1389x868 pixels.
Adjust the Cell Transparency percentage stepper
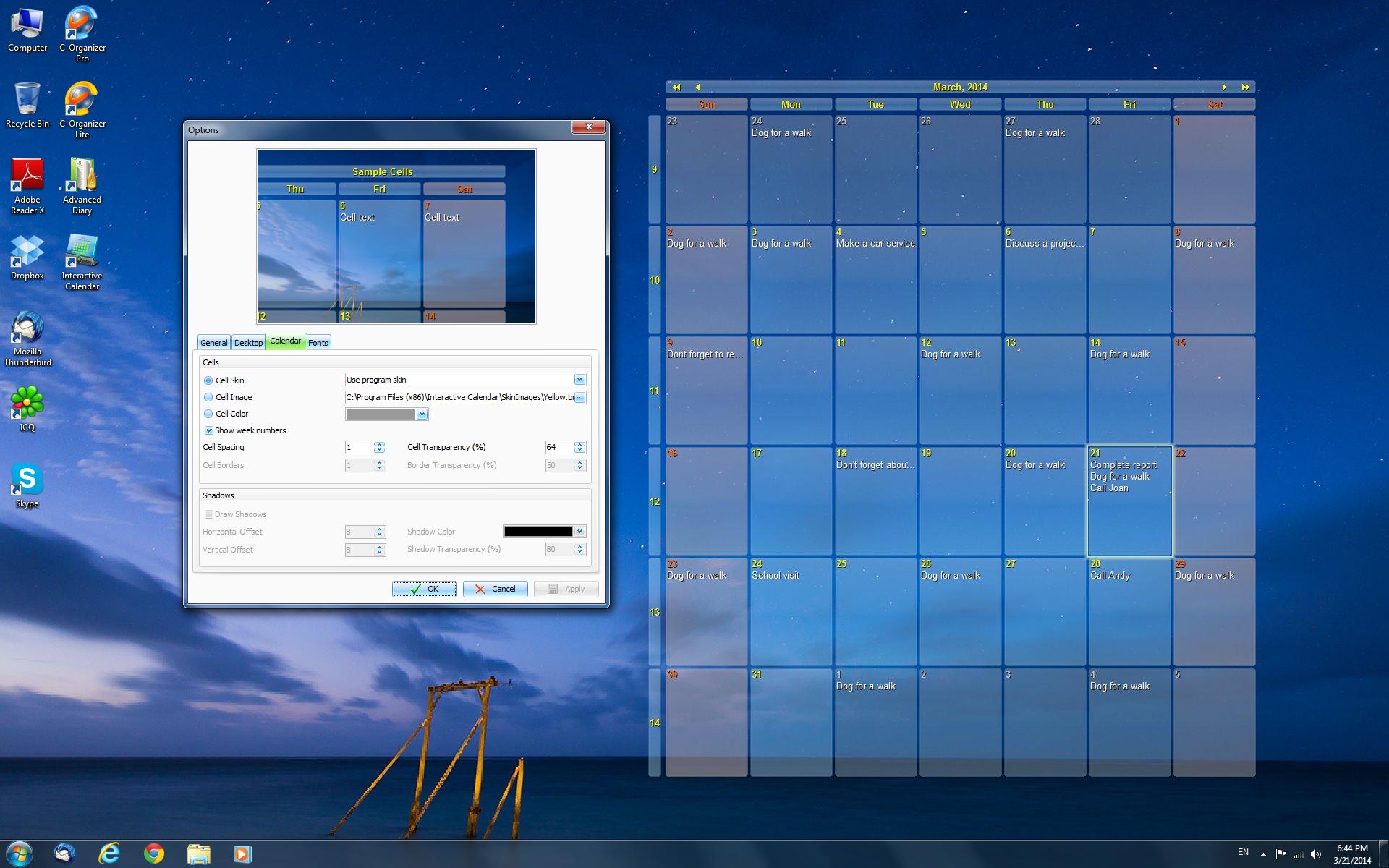(x=578, y=447)
